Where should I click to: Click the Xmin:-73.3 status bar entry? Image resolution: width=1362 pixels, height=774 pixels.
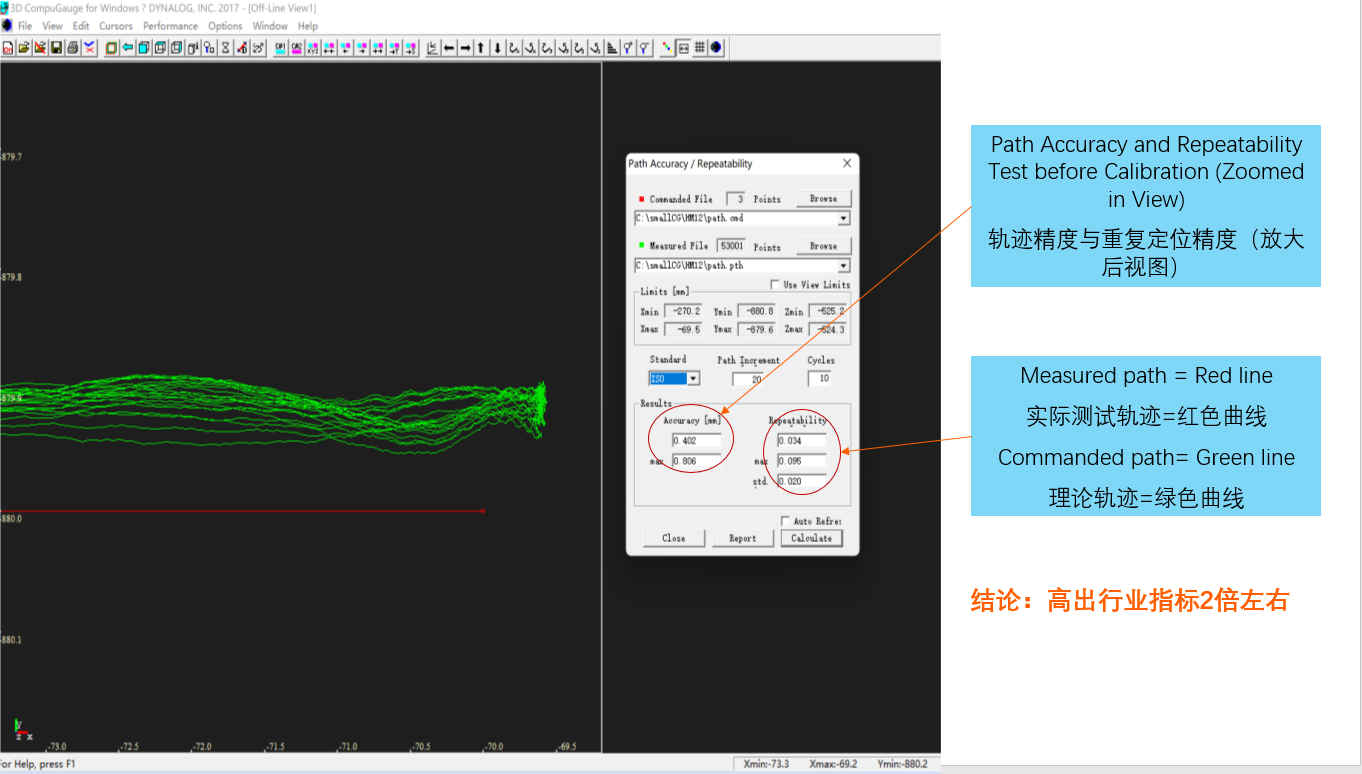pos(767,764)
